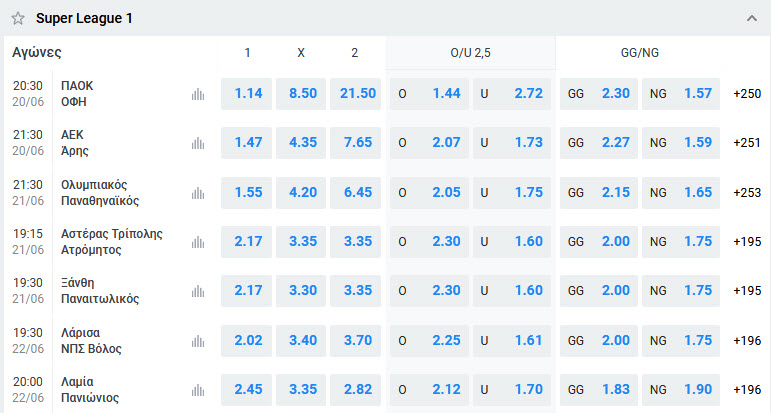The height and width of the screenshot is (413, 771).
Task: Expand +250 more markets for ΠΑΟΚ match
Action: click(747, 94)
